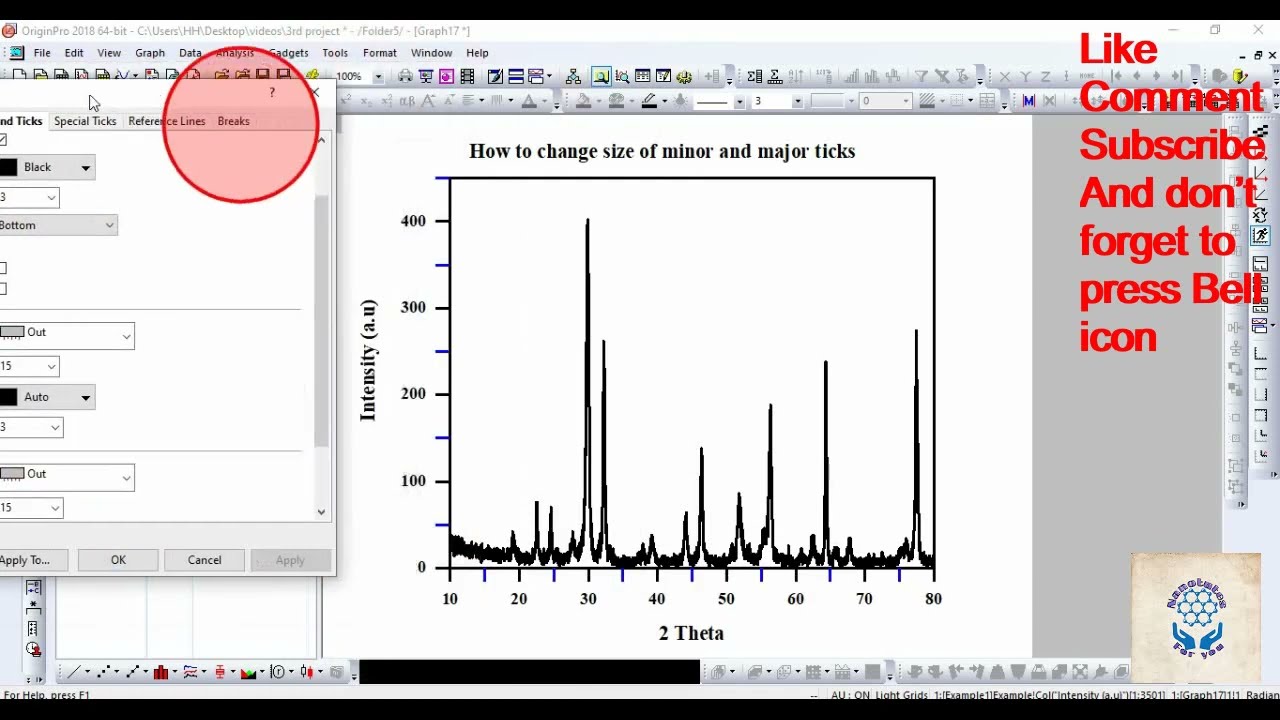This screenshot has width=1280, height=720.
Task: Click the Increase Font Size icon
Action: click(x=428, y=101)
